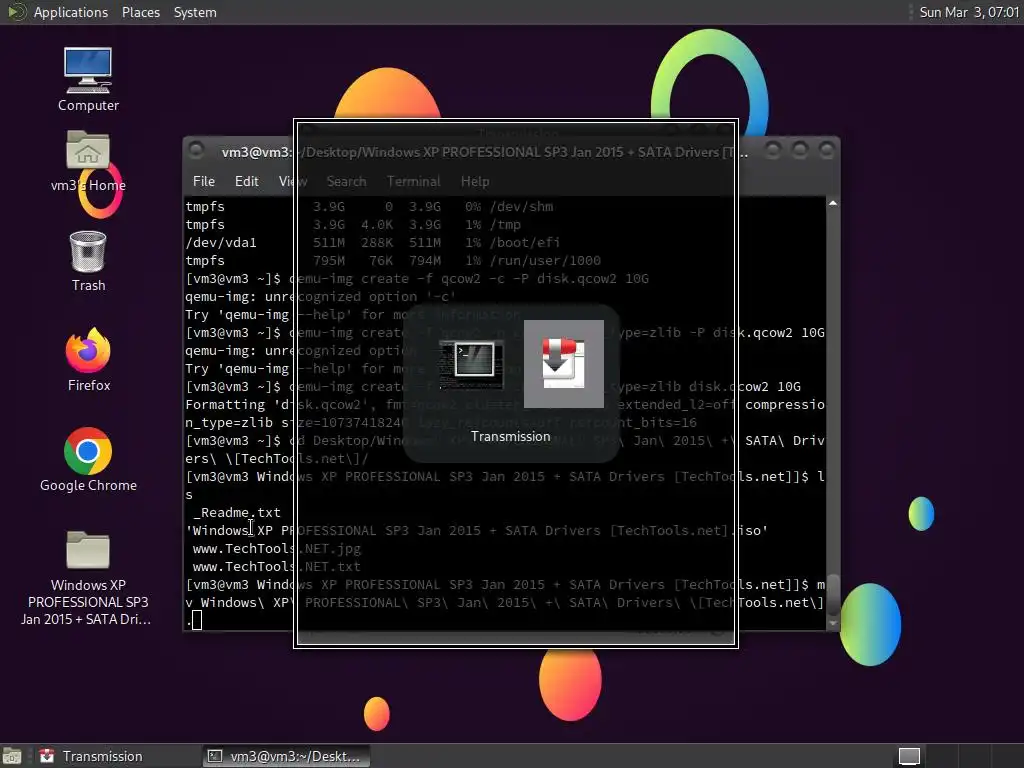Screen dimensions: 1024x768
Task: Click the terminal scrollbar thumb
Action: point(833,594)
